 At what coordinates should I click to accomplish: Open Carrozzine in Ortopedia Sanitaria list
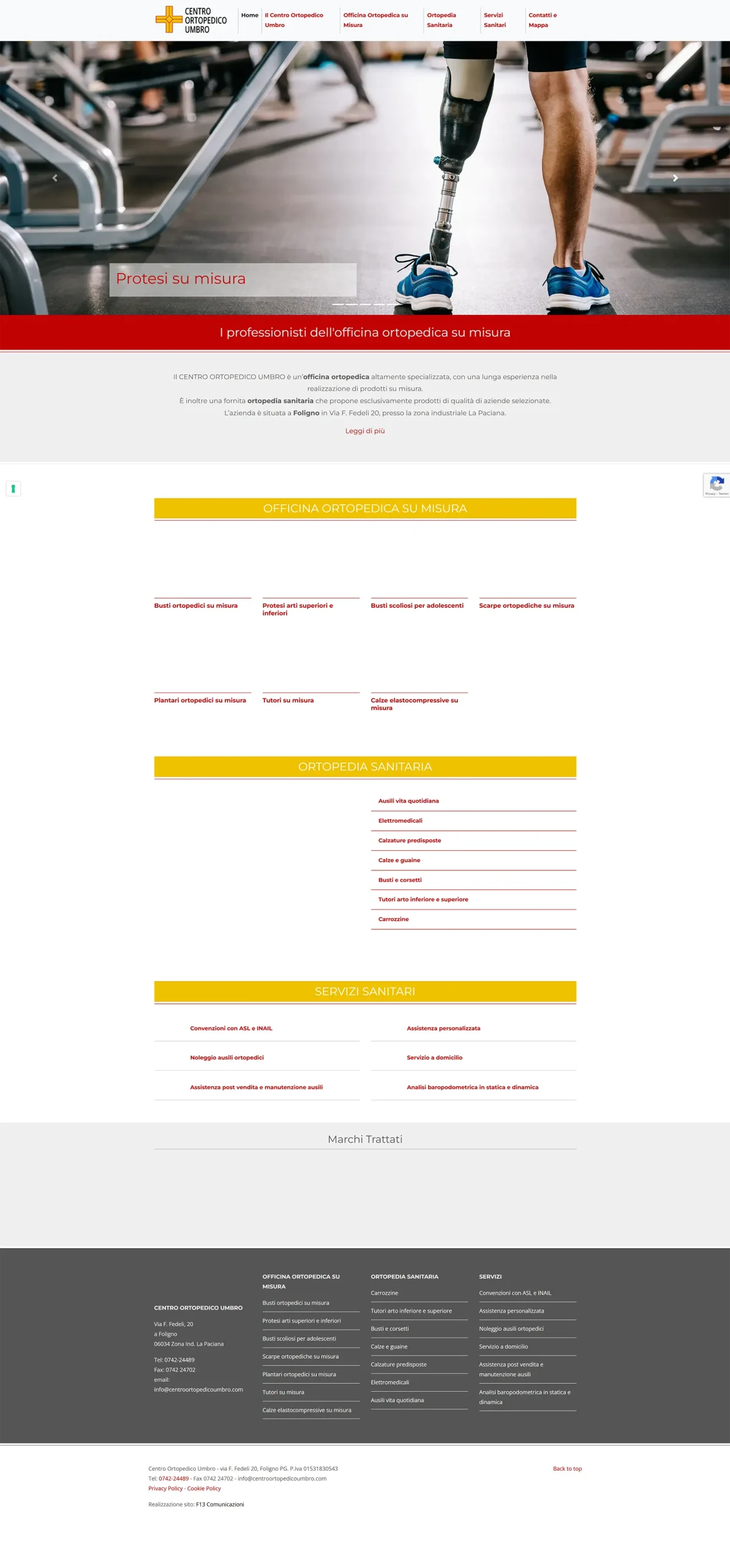click(393, 919)
